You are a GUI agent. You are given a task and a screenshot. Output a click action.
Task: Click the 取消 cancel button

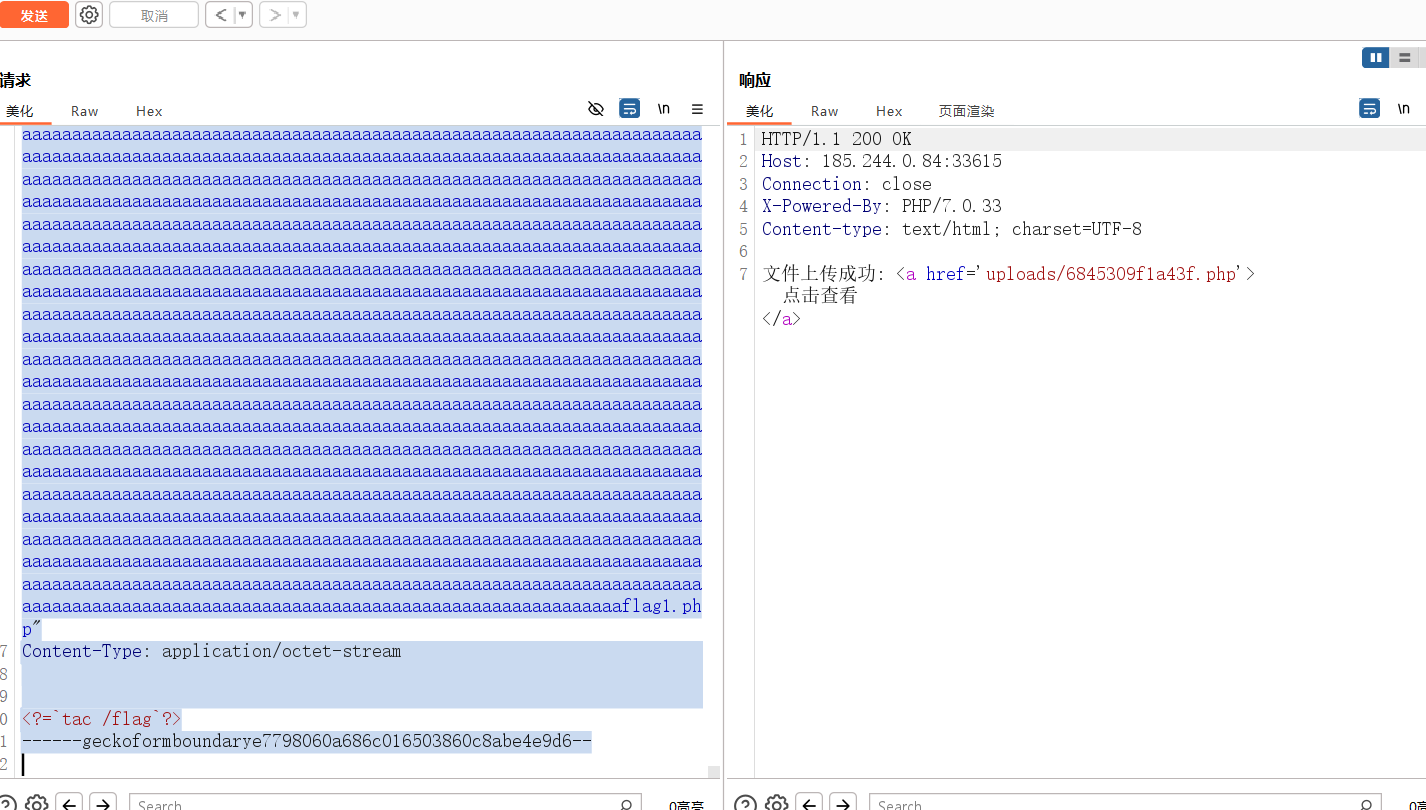[x=154, y=15]
